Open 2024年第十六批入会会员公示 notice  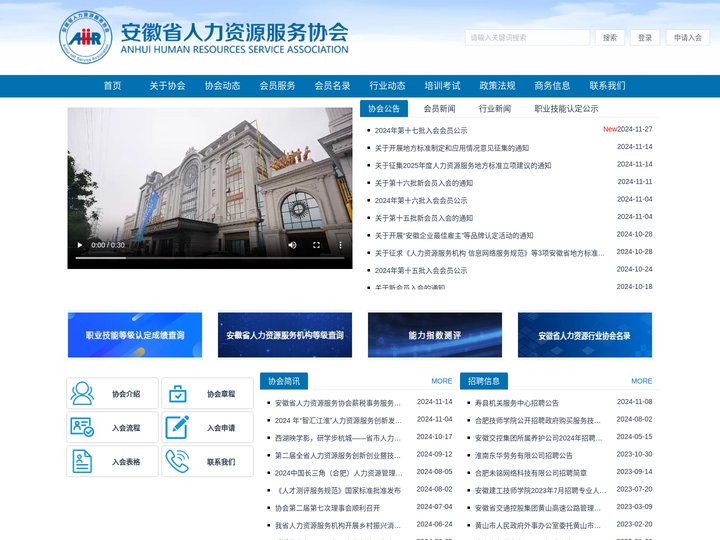click(x=421, y=200)
